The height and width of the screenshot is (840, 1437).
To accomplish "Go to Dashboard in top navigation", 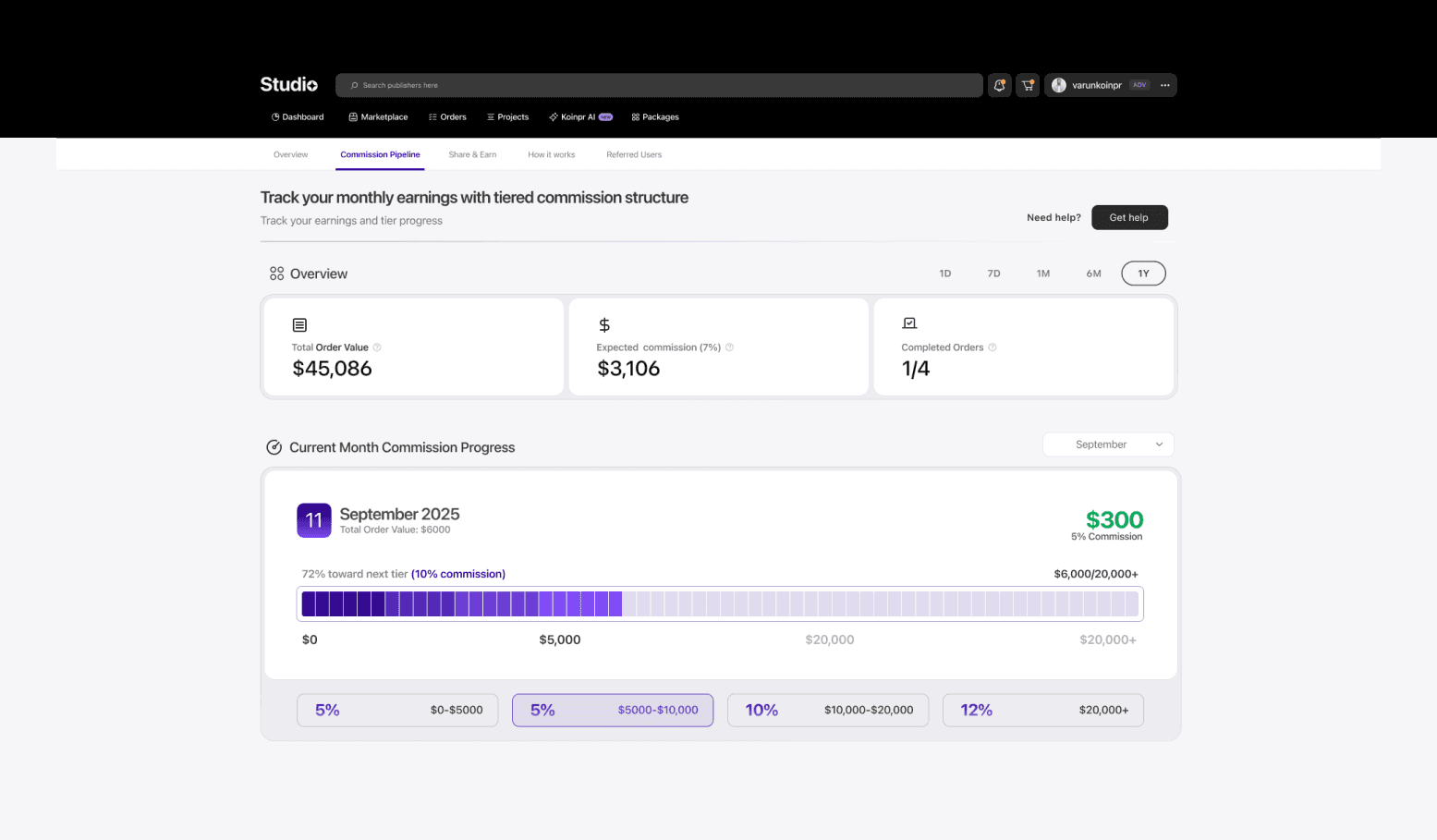I will click(x=298, y=117).
